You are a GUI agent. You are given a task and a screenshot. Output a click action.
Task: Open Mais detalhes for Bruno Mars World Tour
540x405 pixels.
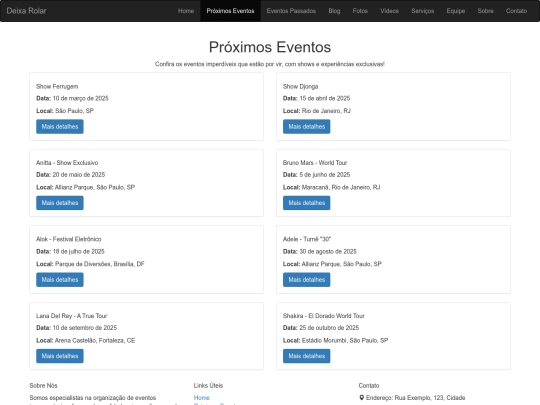pos(307,203)
